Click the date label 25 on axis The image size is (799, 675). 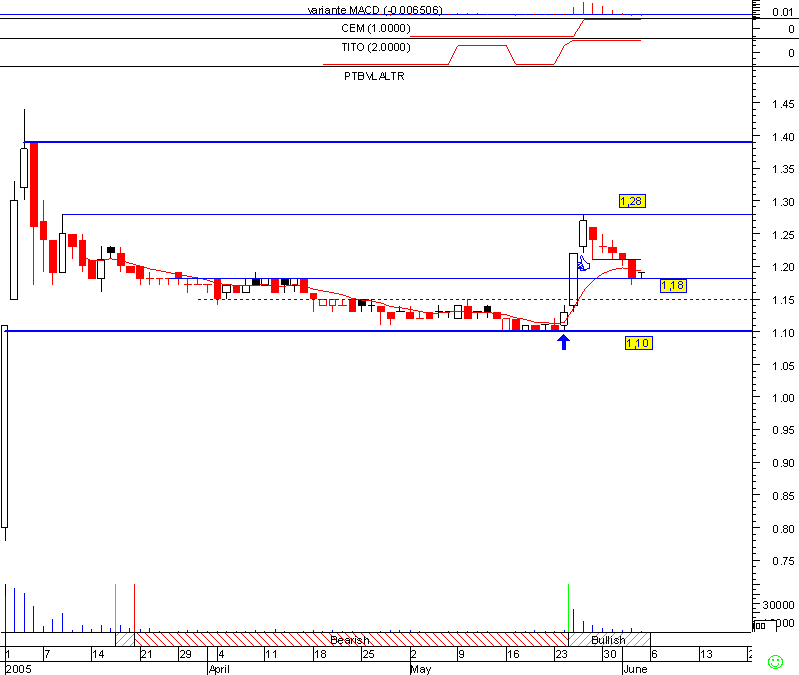pos(368,654)
